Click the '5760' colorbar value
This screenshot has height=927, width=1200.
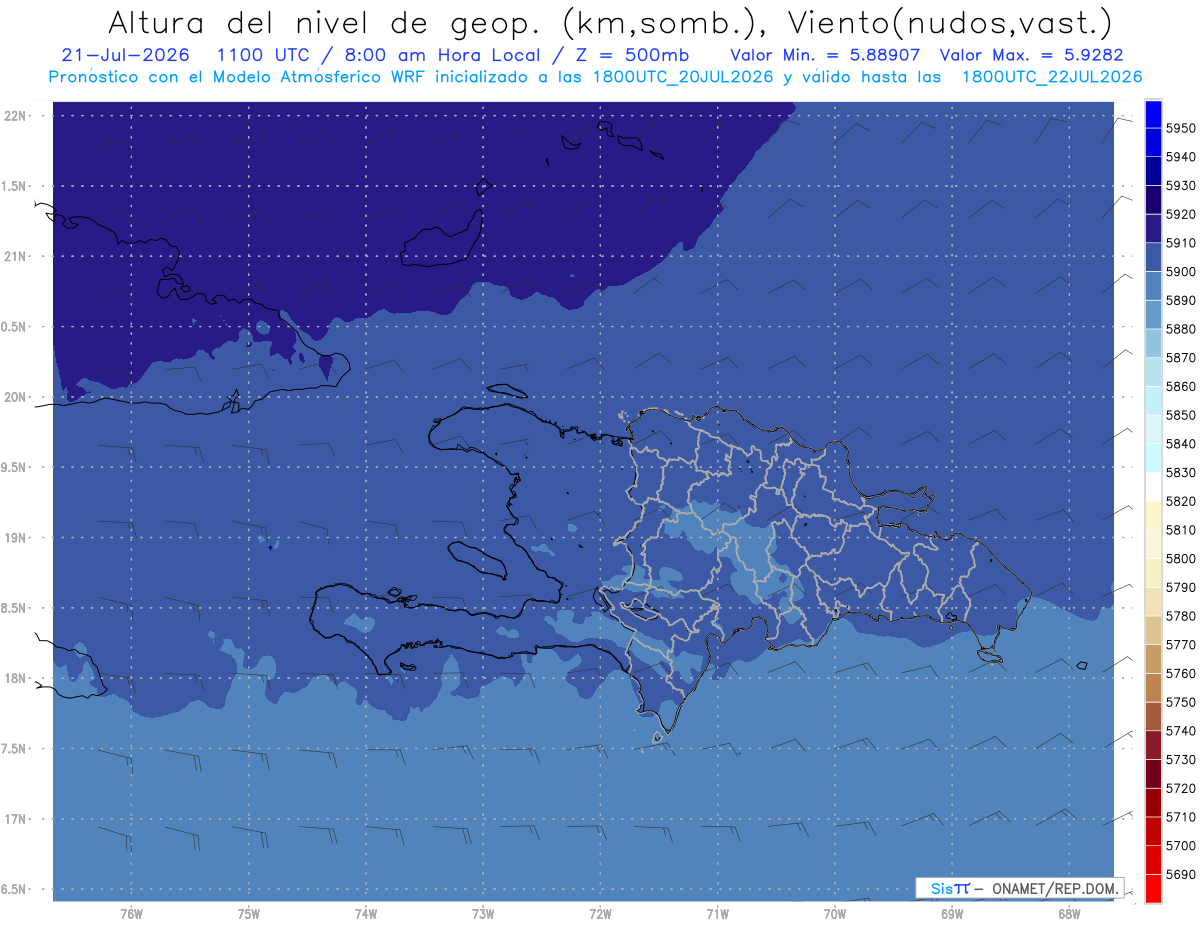1180,673
